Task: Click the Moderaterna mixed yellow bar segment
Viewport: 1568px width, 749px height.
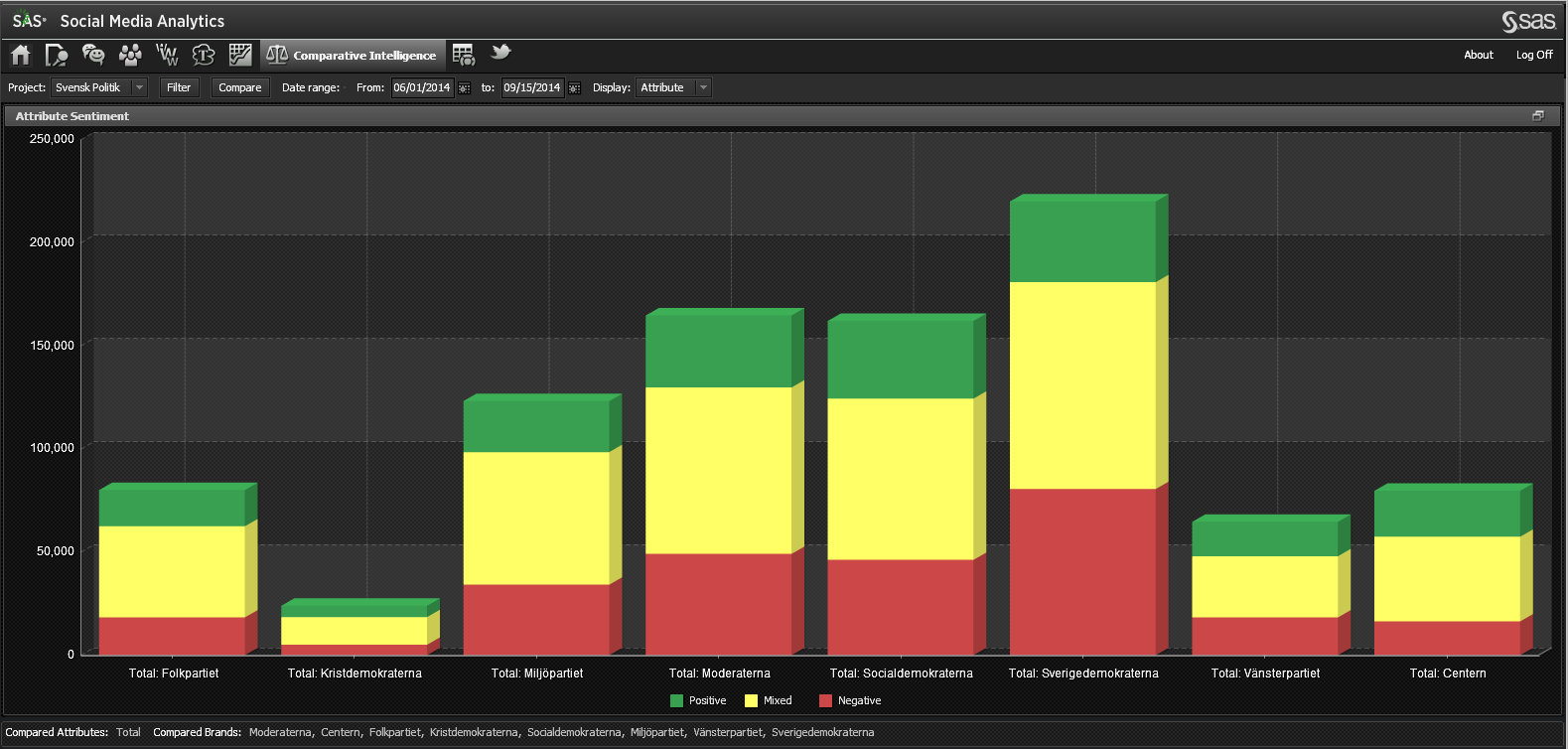Action: click(718, 470)
